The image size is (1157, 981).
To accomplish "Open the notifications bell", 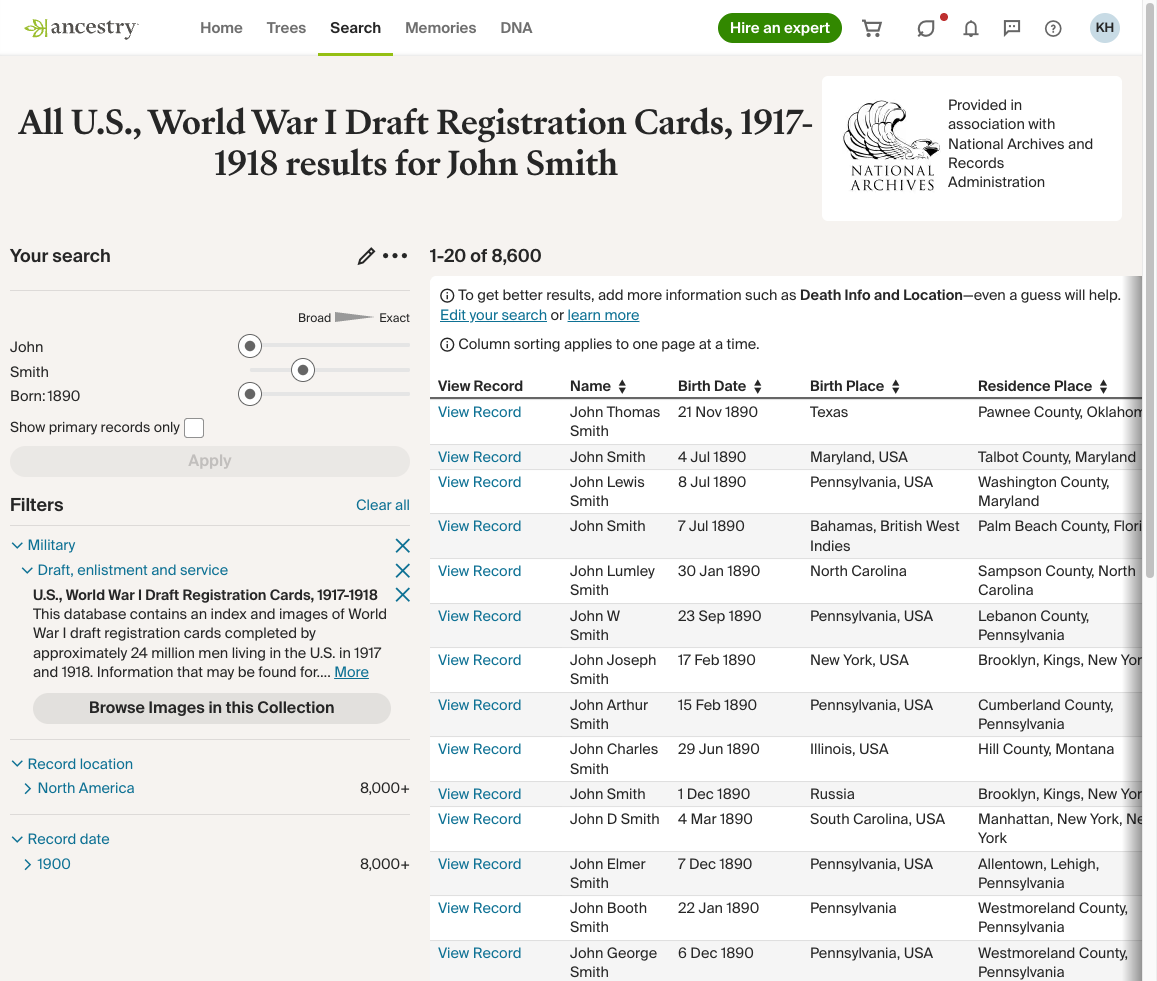I will click(970, 28).
